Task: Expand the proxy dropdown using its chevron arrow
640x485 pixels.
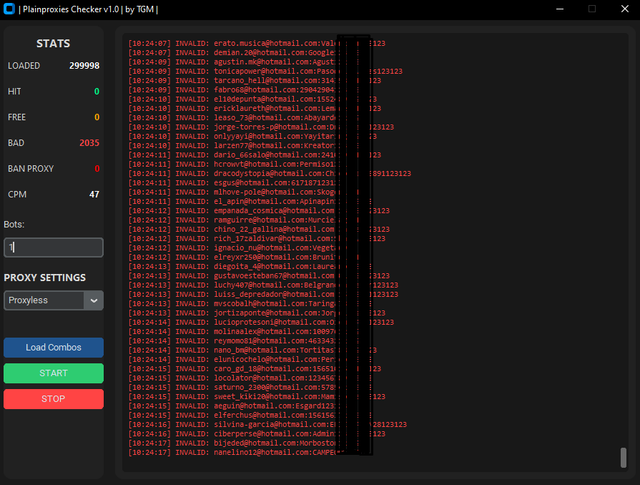Action: 94,300
